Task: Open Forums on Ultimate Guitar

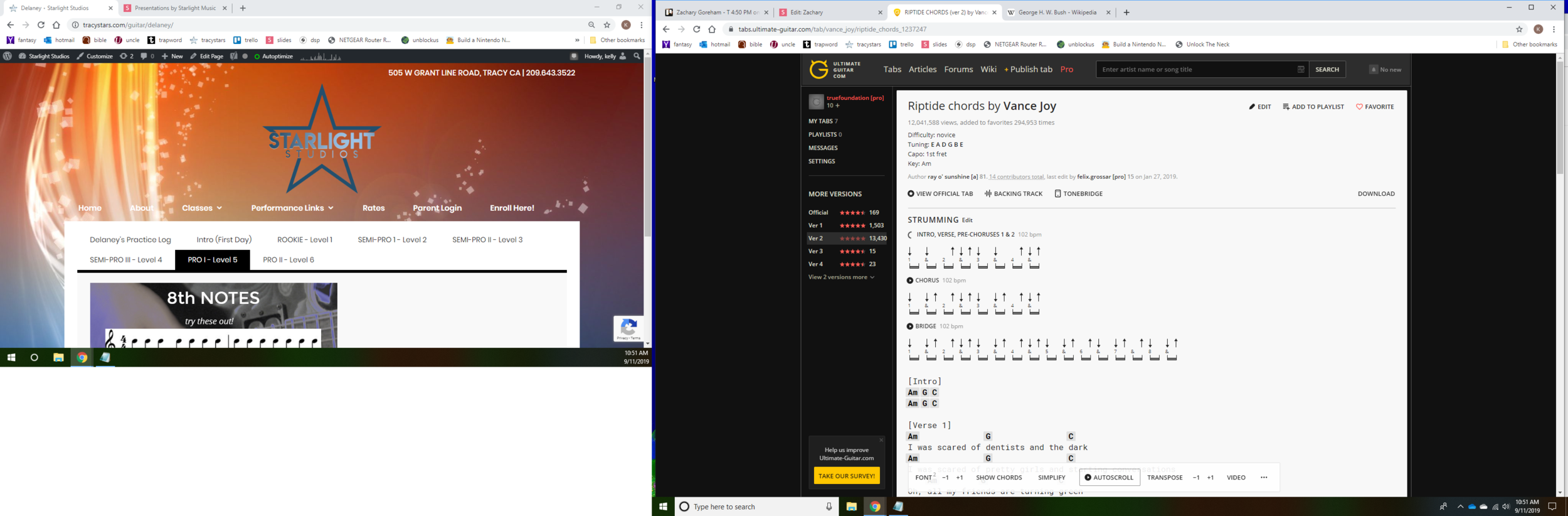Action: pos(958,70)
